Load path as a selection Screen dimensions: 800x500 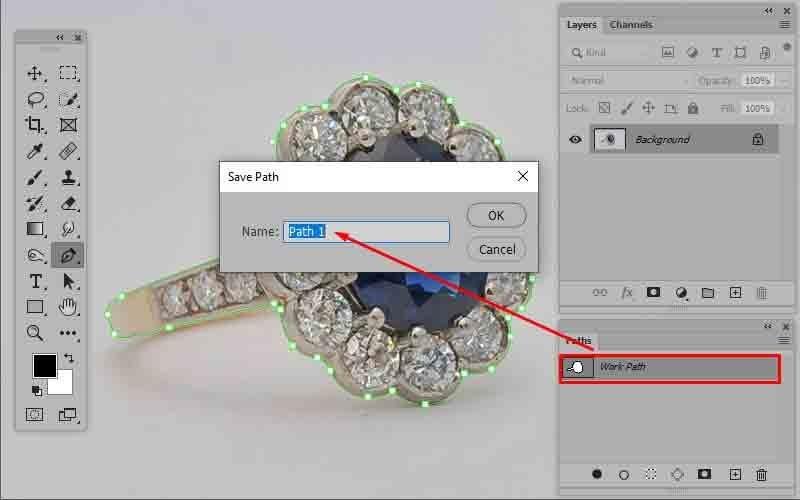[x=651, y=474]
